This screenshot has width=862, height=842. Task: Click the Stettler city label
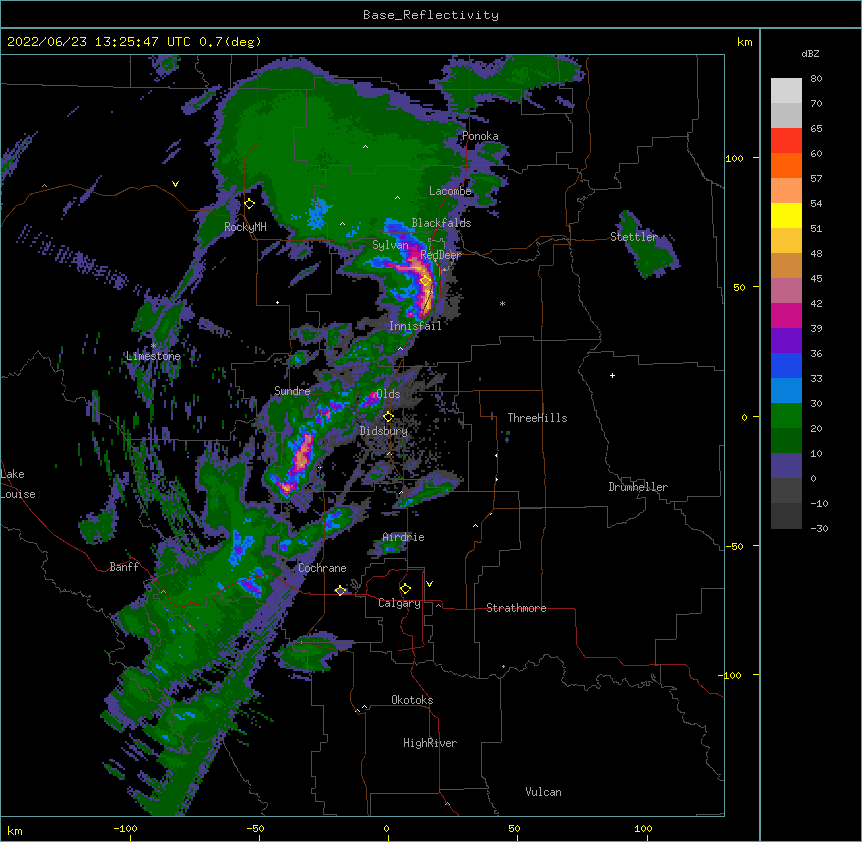(634, 237)
